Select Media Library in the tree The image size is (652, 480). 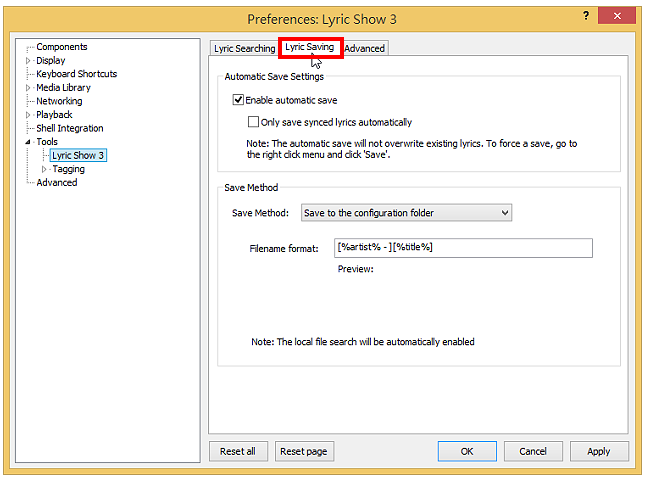pos(64,87)
